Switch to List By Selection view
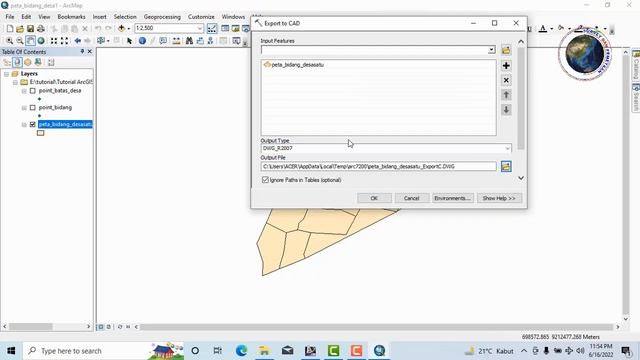The image size is (640, 360). coord(38,62)
